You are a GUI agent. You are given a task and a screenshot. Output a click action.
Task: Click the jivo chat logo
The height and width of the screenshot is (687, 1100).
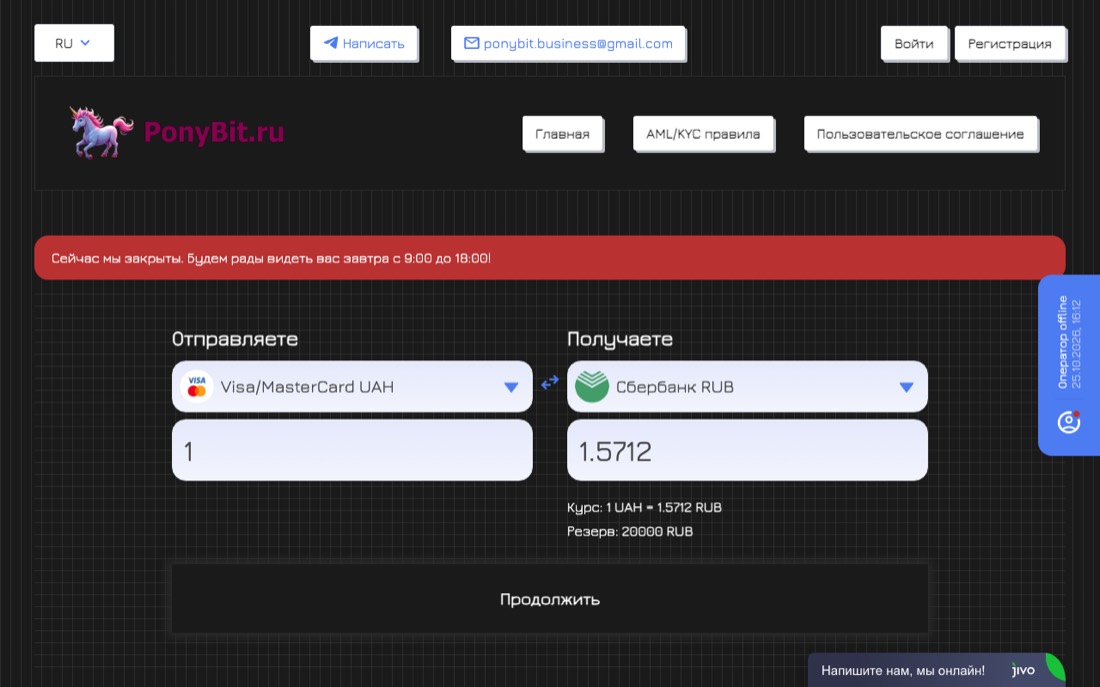1023,670
